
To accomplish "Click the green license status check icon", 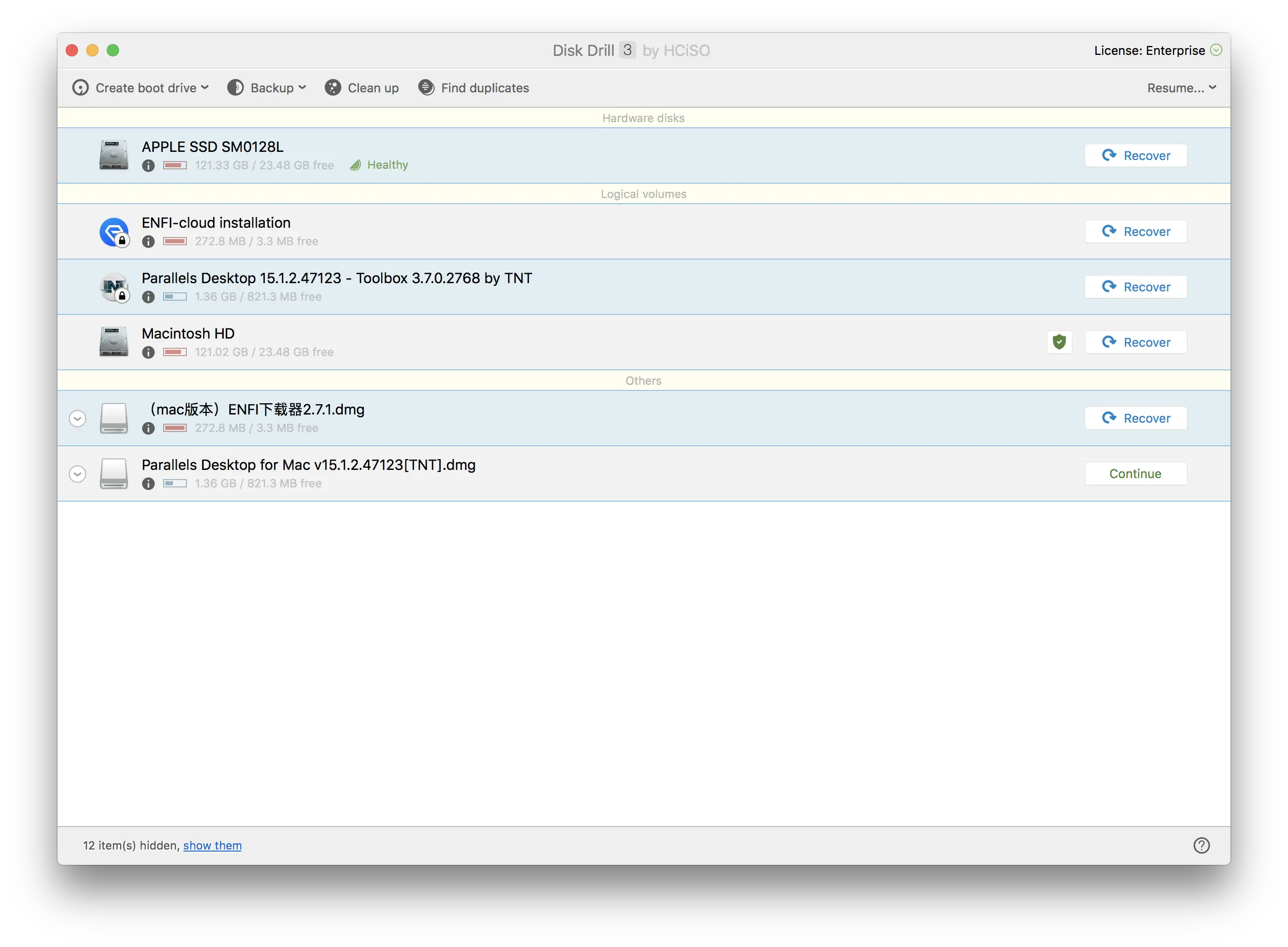I will coord(1216,50).
